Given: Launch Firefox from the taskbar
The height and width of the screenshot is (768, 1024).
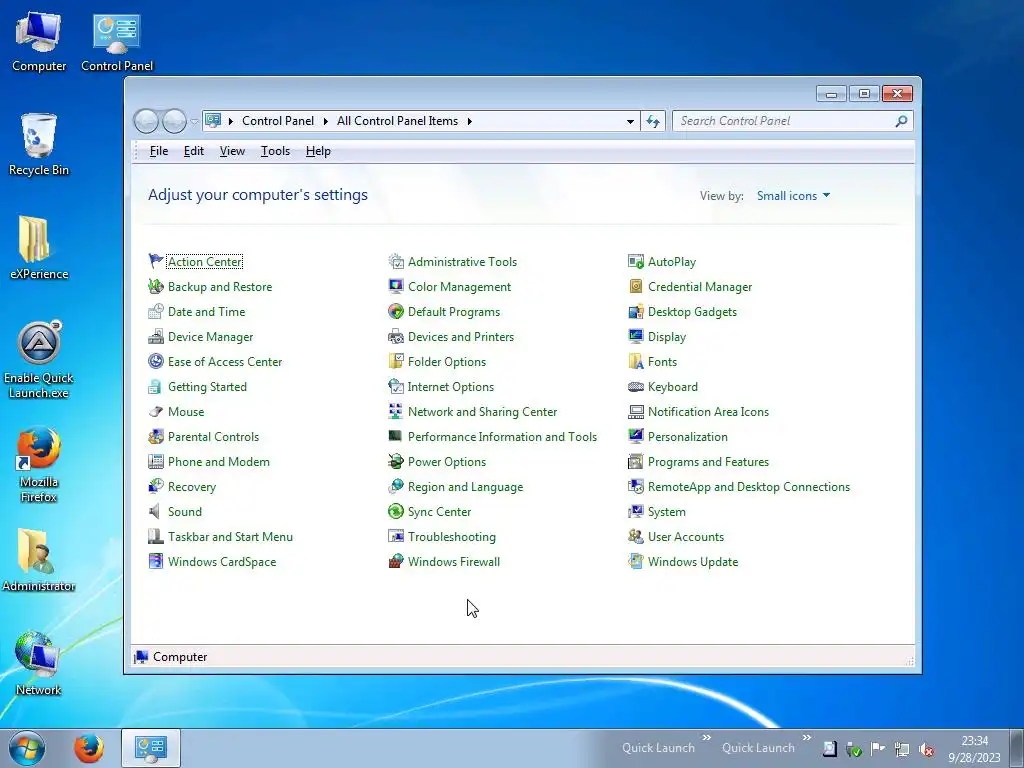Looking at the screenshot, I should (x=89, y=748).
